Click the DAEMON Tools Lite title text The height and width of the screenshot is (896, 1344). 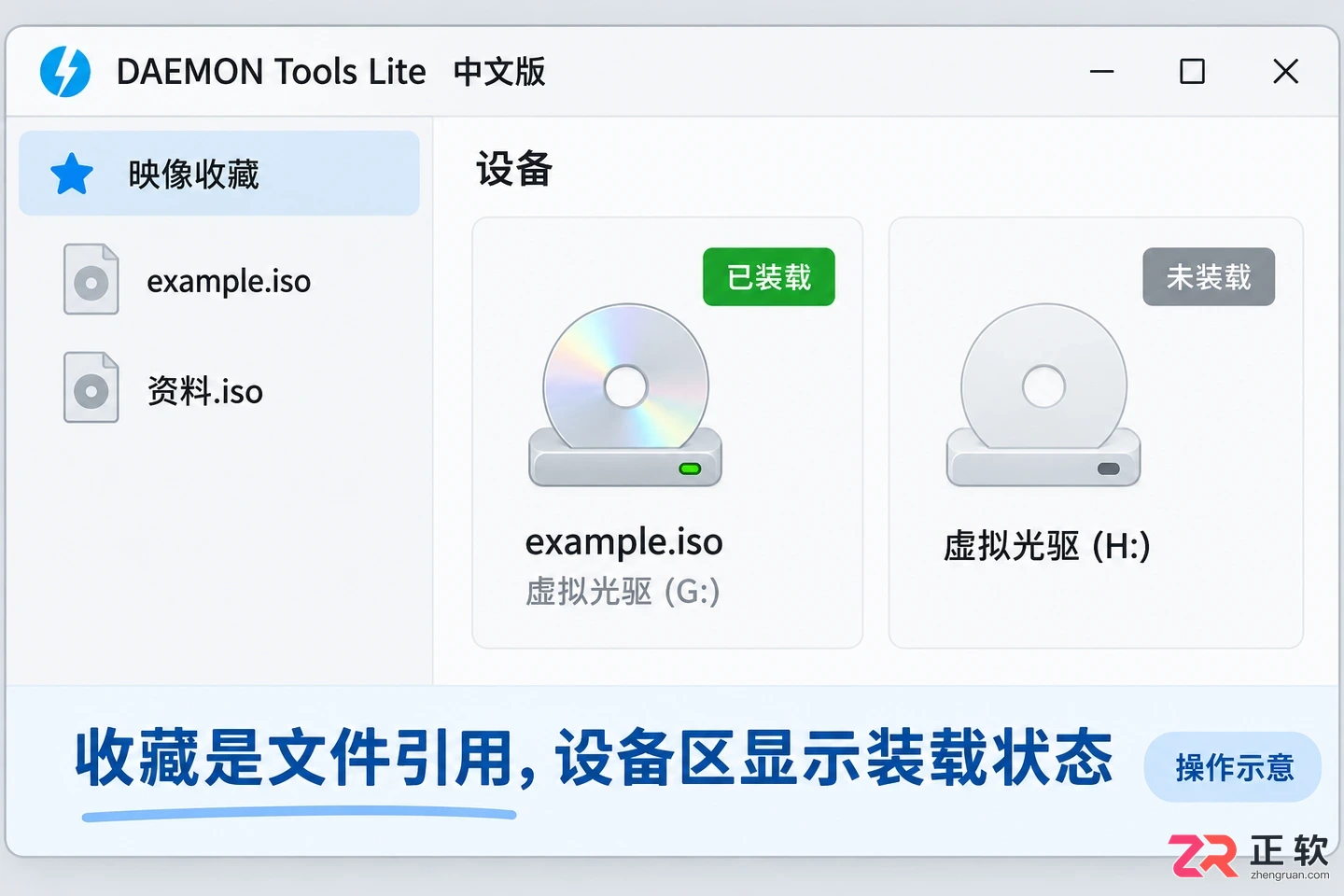(x=271, y=72)
